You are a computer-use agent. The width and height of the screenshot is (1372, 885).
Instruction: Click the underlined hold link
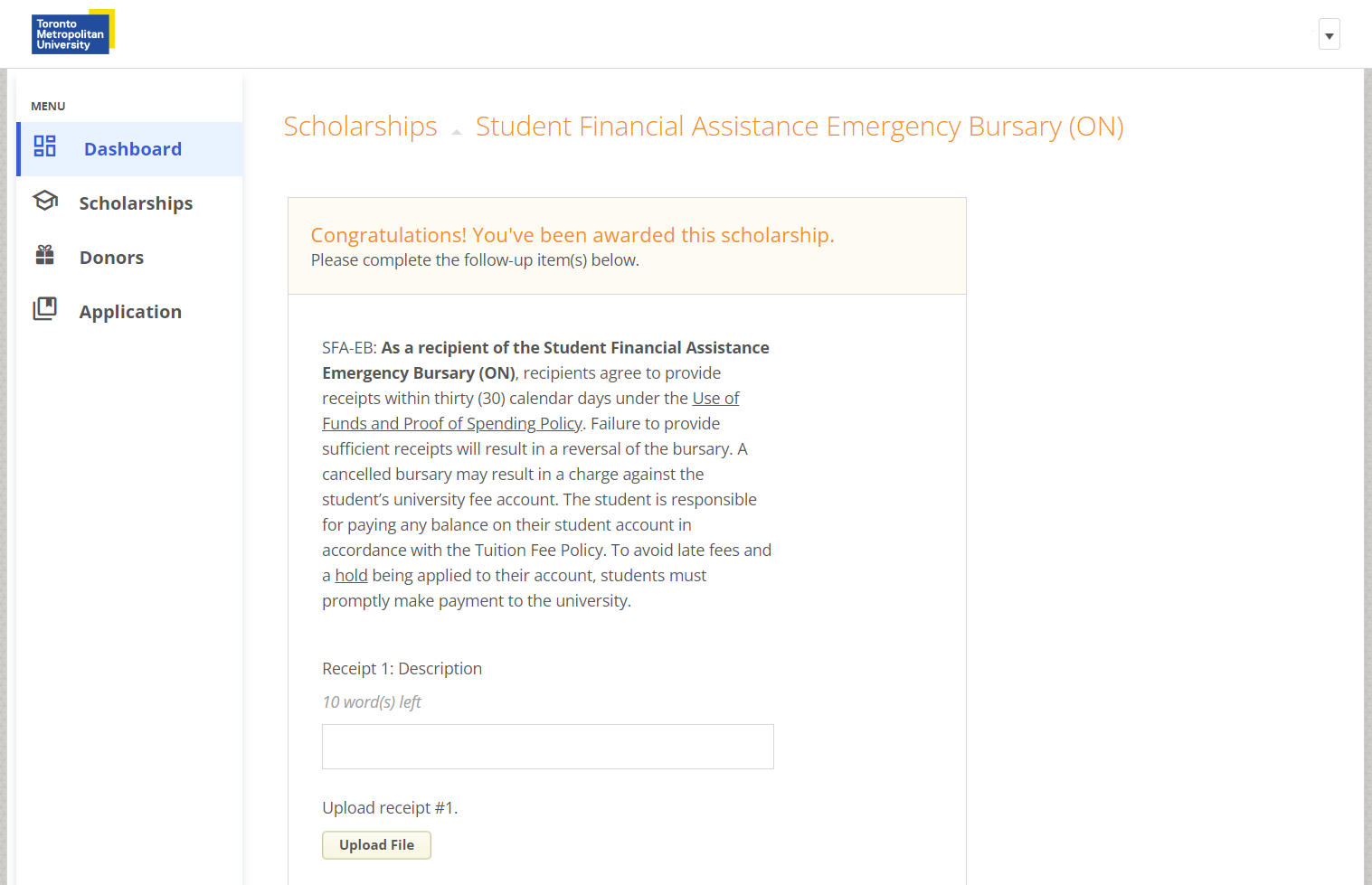[351, 575]
